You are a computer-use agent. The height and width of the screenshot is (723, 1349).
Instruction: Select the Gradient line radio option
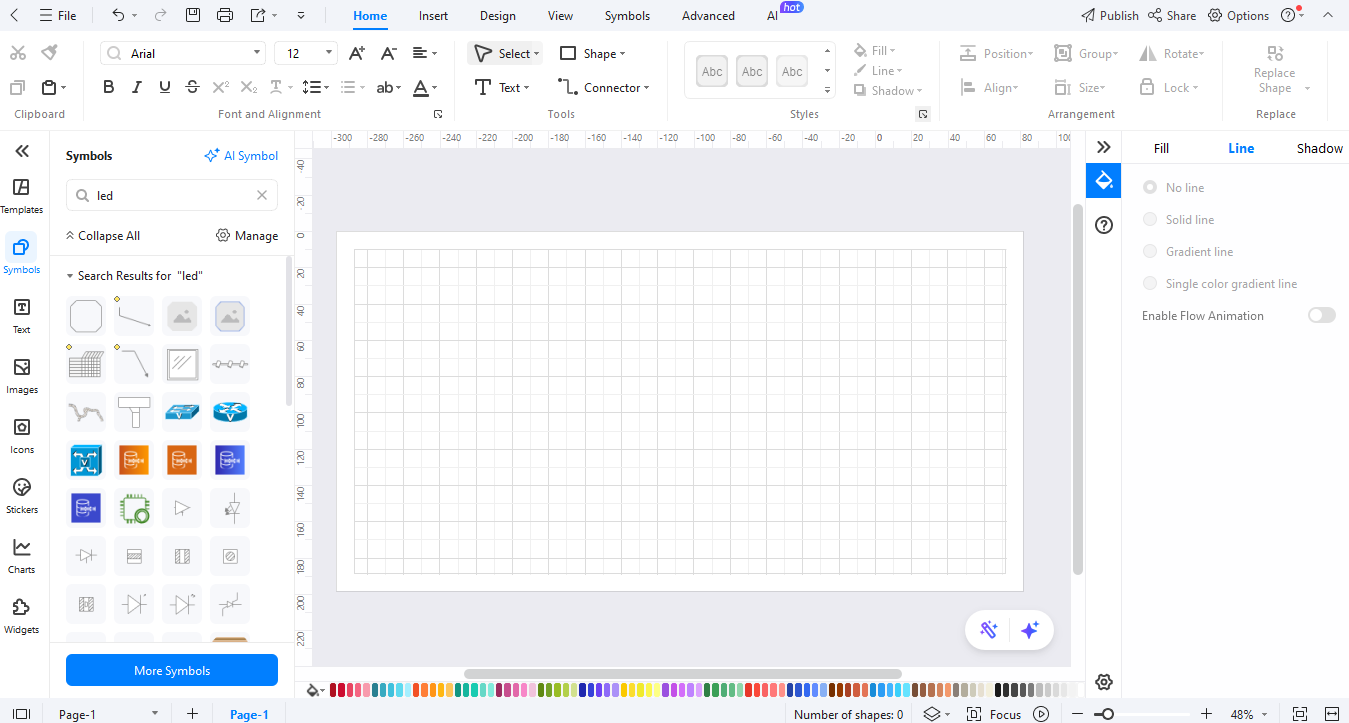click(x=1150, y=251)
